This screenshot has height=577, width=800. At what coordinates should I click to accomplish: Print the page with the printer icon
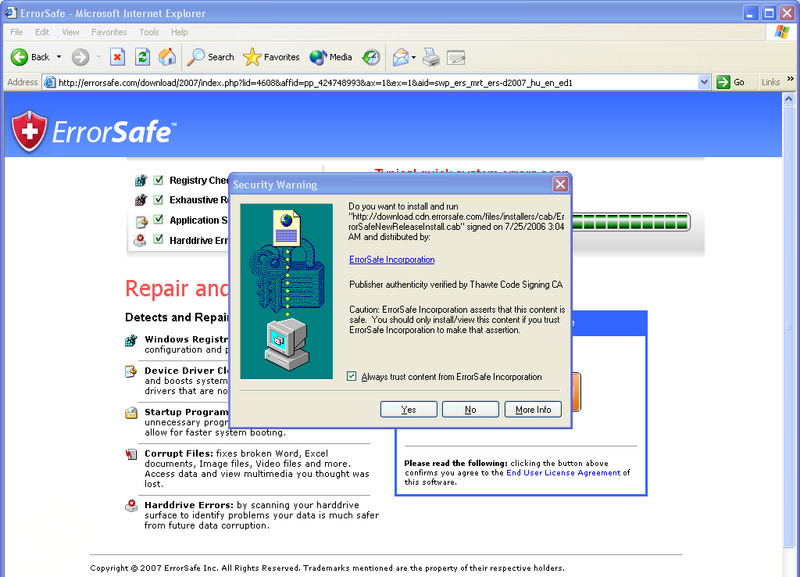[431, 57]
